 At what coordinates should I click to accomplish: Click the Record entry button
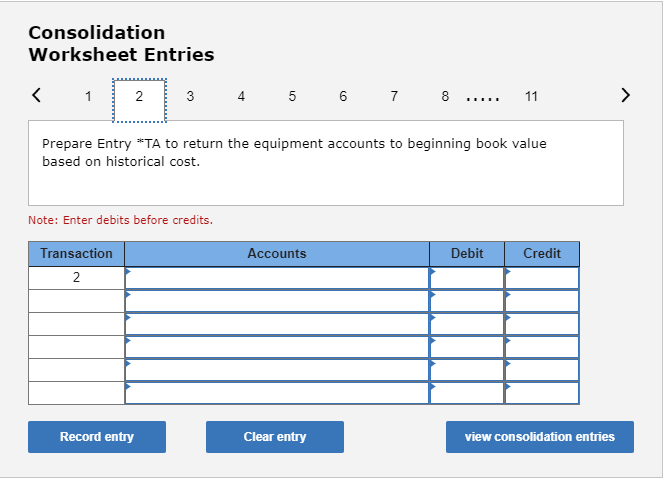(x=97, y=437)
